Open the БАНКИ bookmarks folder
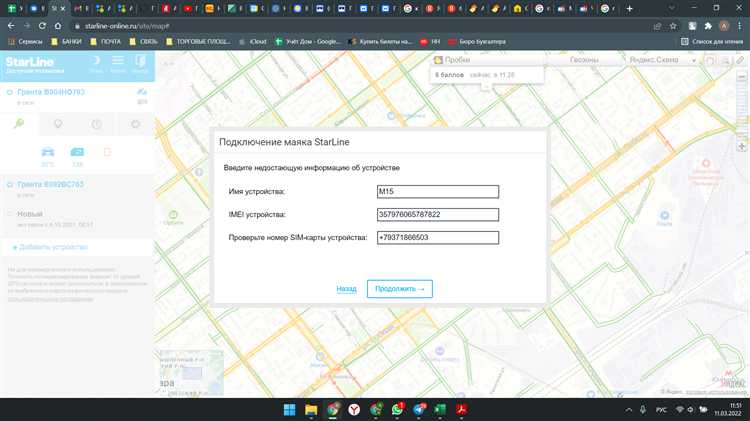Image resolution: width=750 pixels, height=421 pixels. (66, 42)
